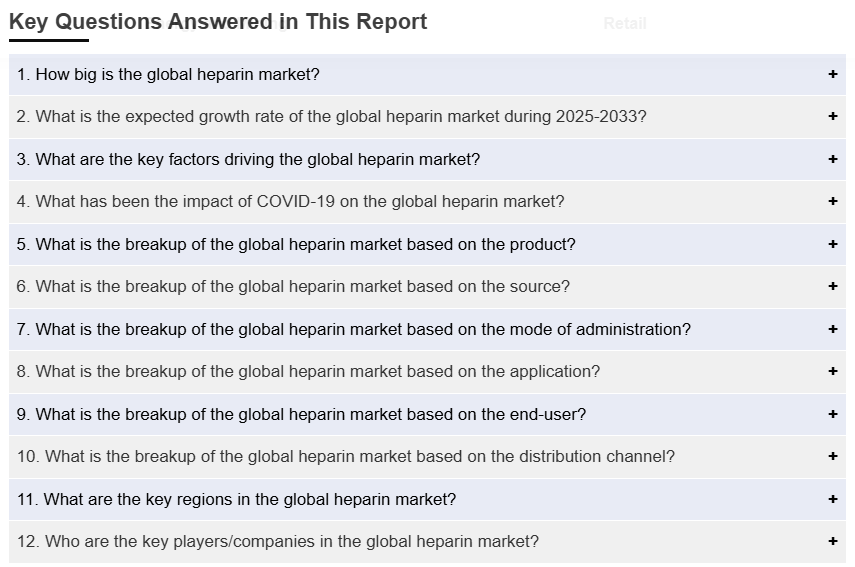This screenshot has height=567, width=855.
Task: Expand the COVID-19 impact question text
Action: click(290, 201)
